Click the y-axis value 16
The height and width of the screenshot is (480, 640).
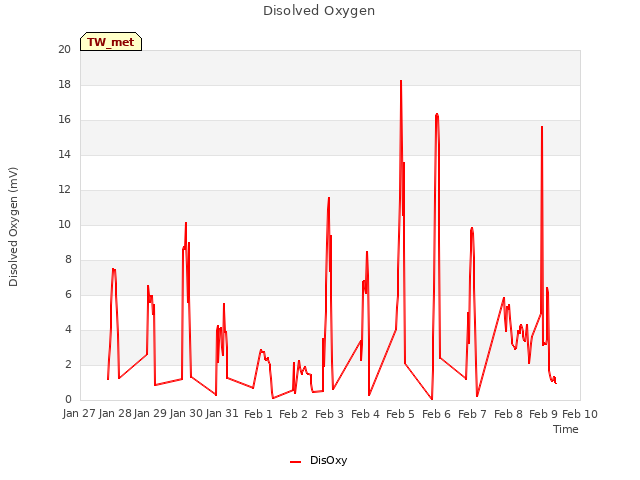pos(64,120)
